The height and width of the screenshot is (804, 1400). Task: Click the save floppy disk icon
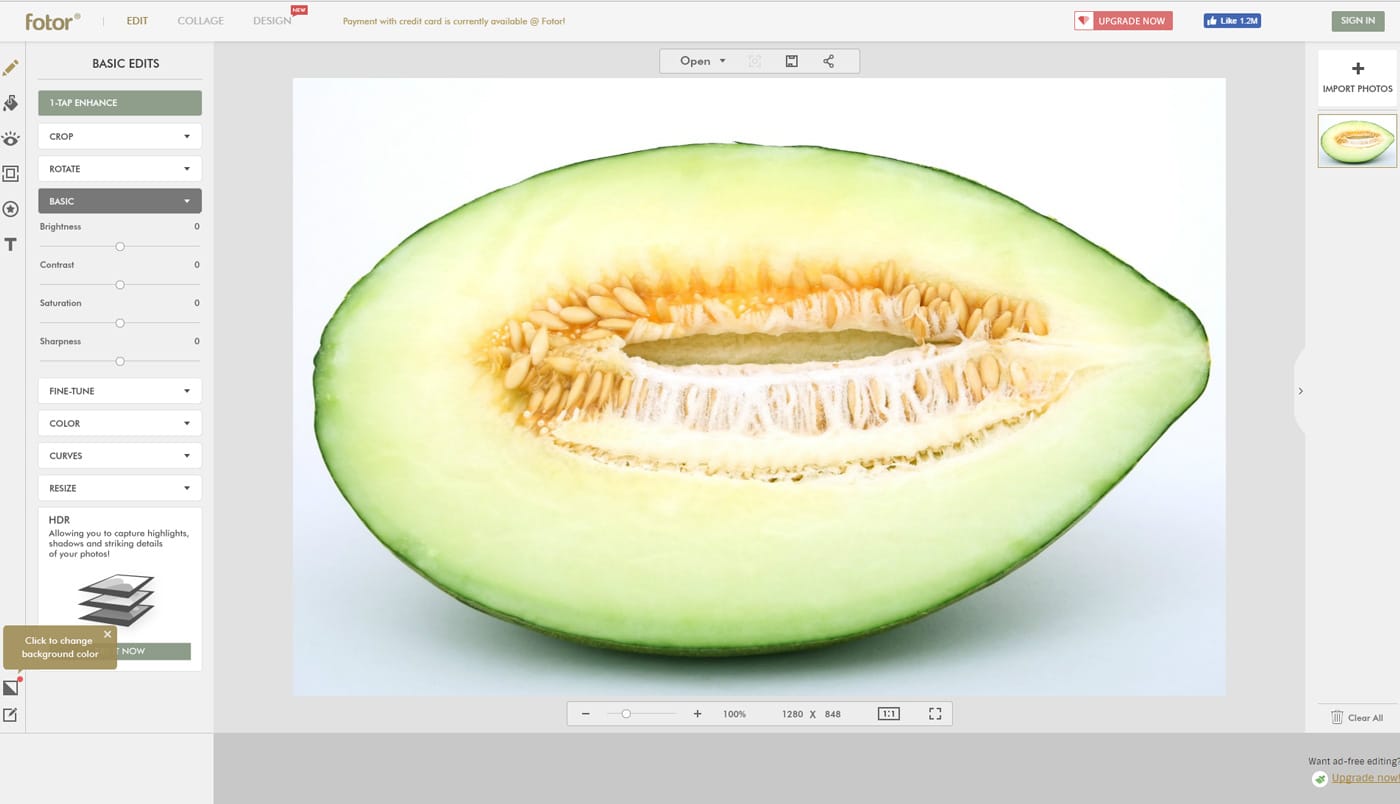click(x=791, y=61)
